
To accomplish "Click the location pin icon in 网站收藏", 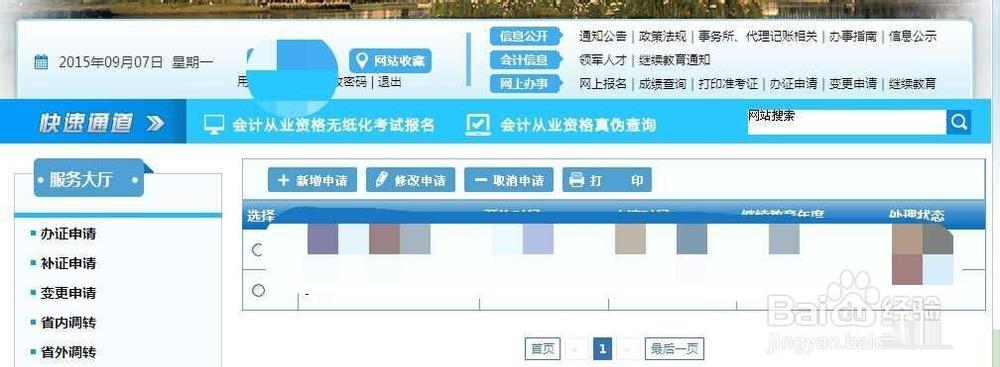I will [x=362, y=61].
